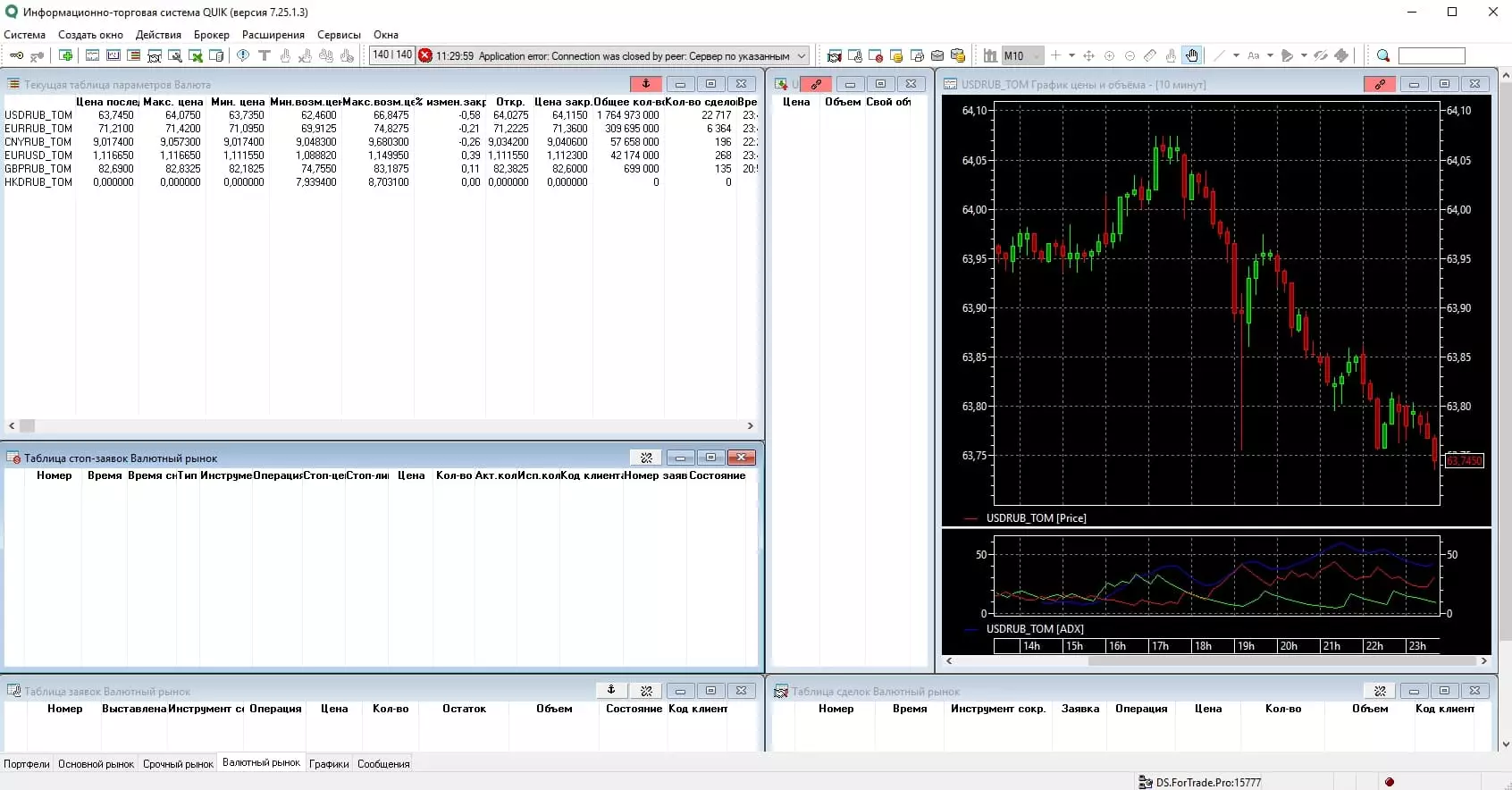This screenshot has width=1512, height=790.
Task: Click the connect key icon in toolbar
Action: (16, 55)
